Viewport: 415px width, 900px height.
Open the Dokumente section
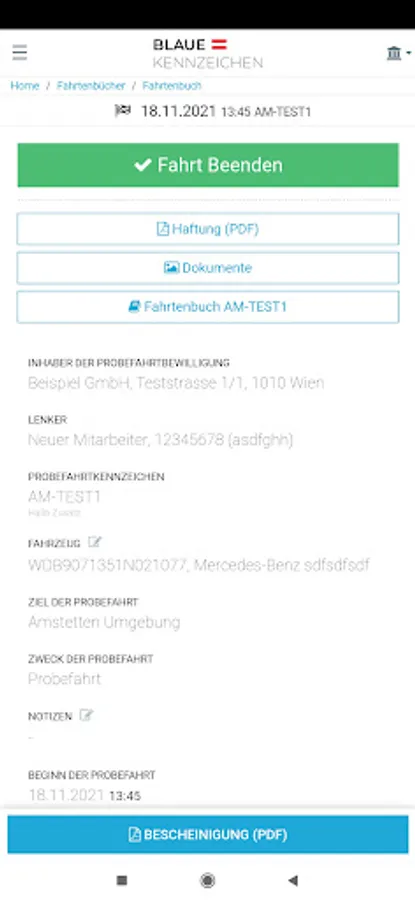click(208, 268)
